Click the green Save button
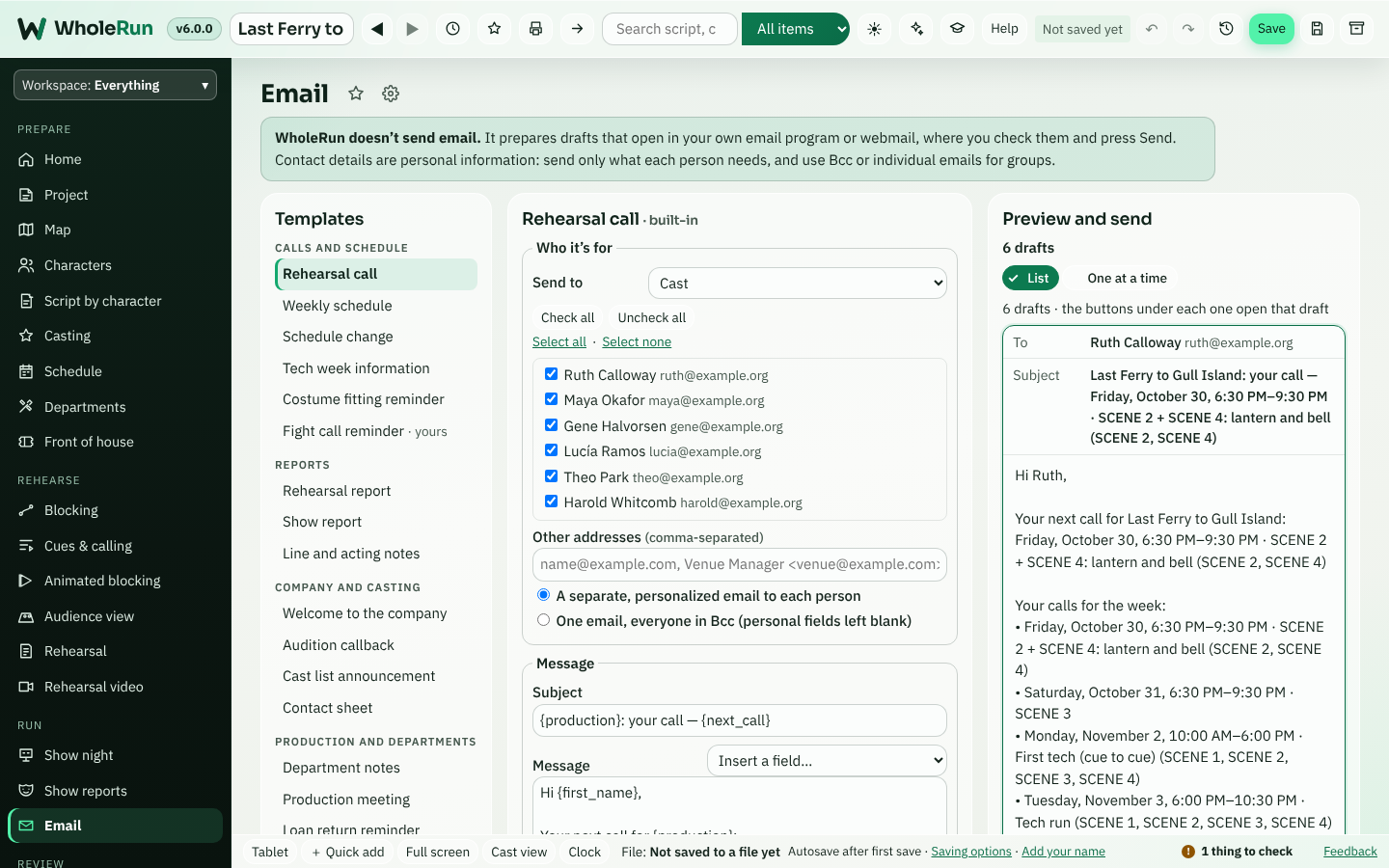The image size is (1389, 868). pos(1271,29)
